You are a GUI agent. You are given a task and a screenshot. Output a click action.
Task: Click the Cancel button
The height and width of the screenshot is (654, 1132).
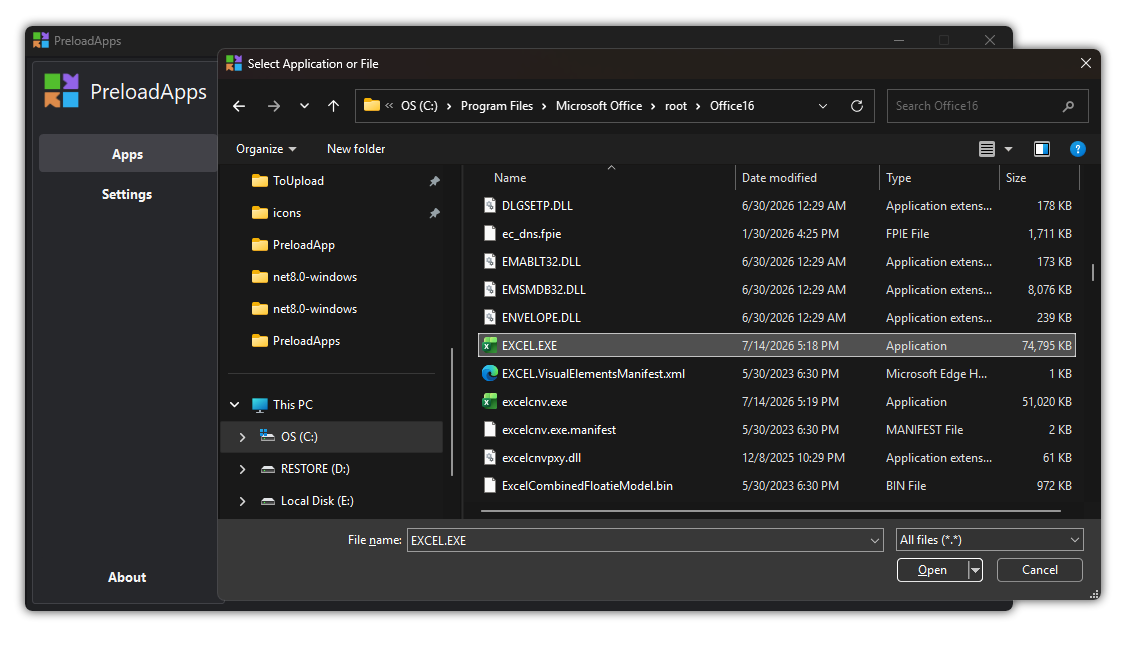click(1040, 570)
